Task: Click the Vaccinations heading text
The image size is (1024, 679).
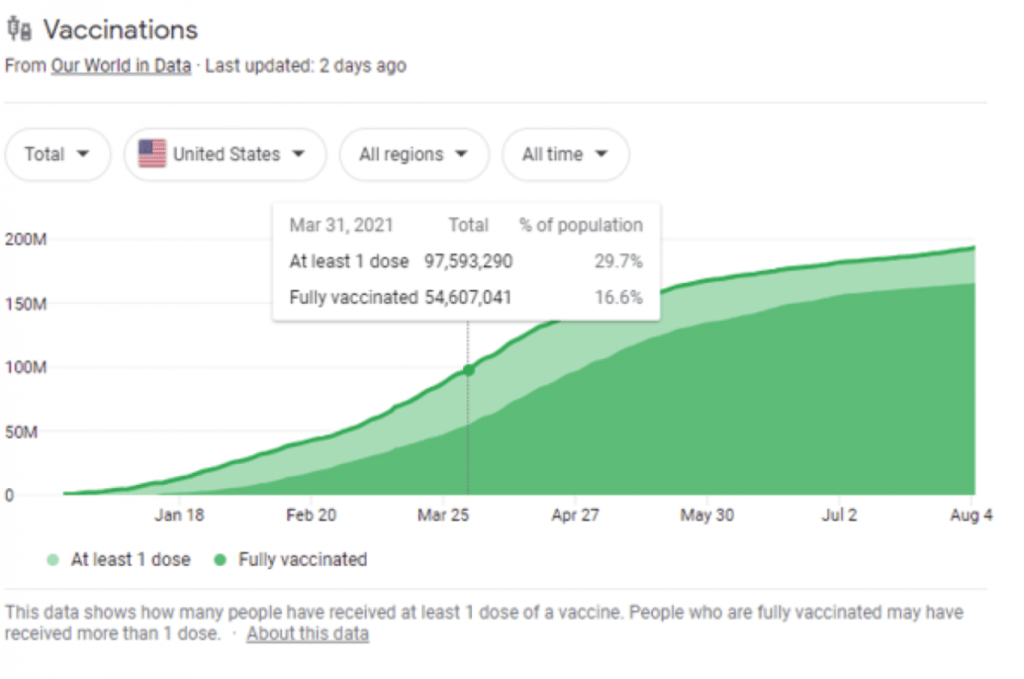Action: coord(120,30)
